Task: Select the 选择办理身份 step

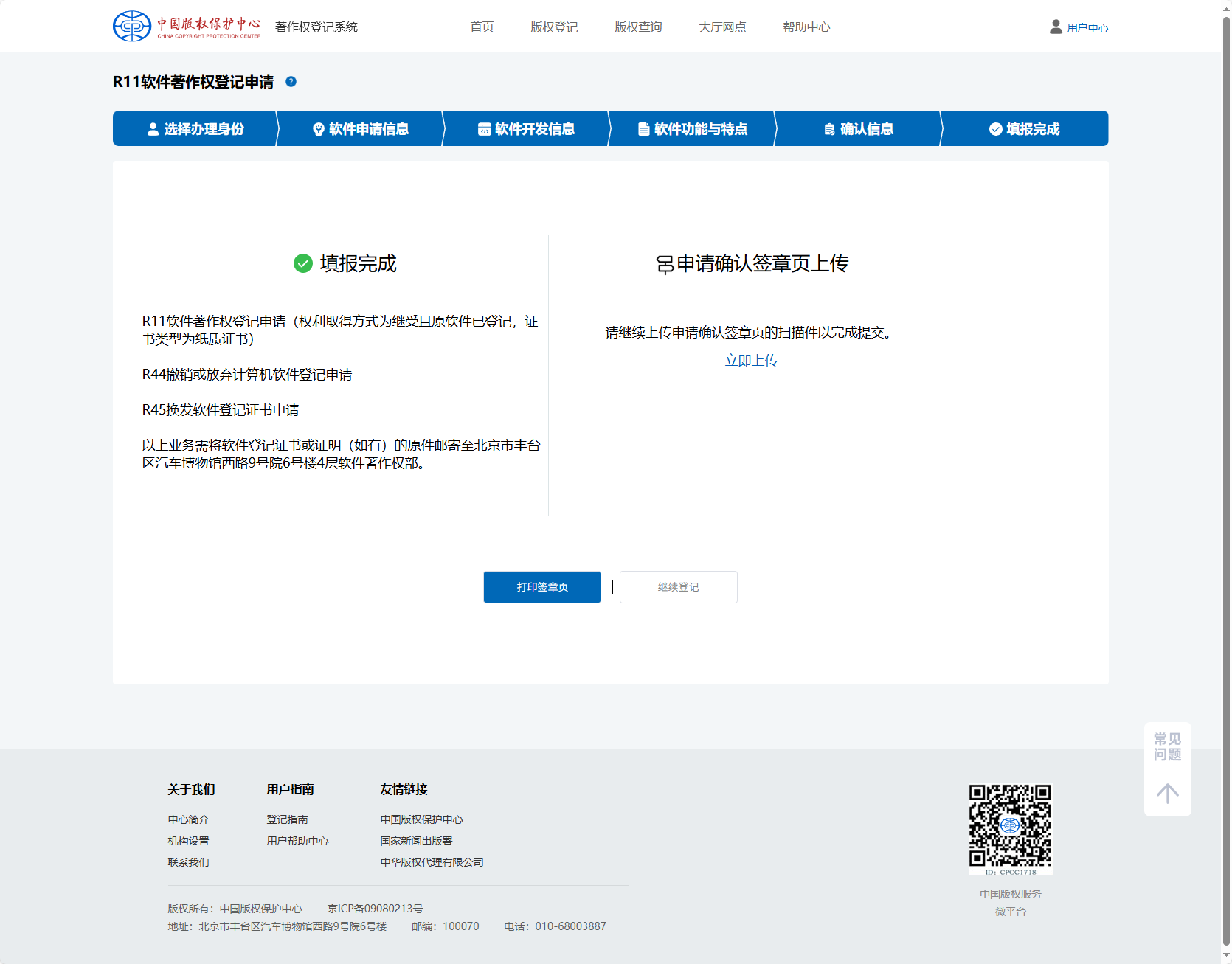Action: coord(195,129)
